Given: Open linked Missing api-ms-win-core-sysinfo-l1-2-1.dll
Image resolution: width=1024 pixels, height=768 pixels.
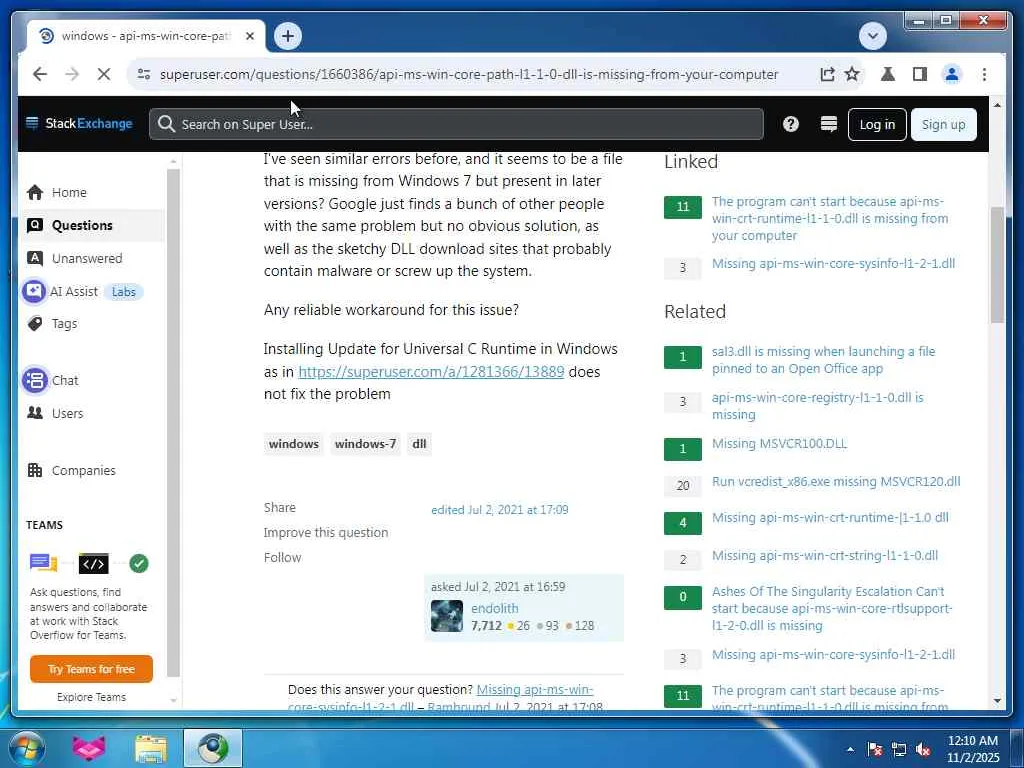Looking at the screenshot, I should click(x=833, y=263).
